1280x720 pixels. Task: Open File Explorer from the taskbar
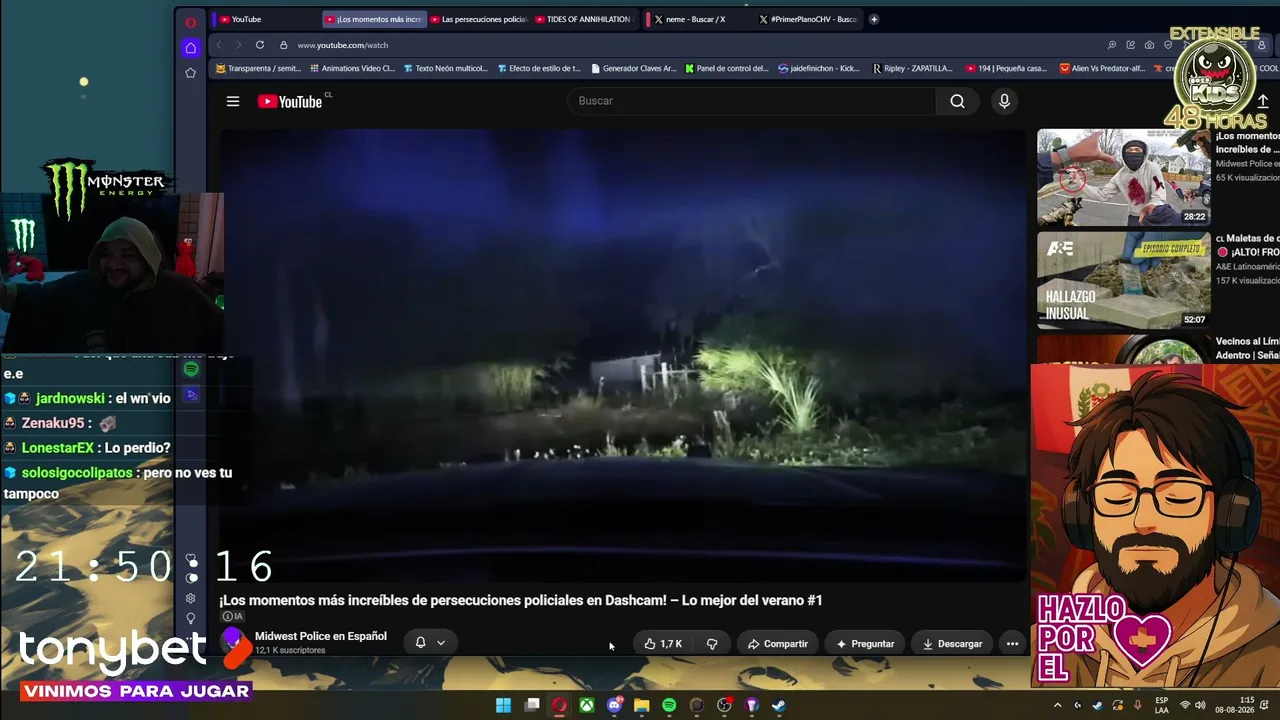click(x=642, y=705)
